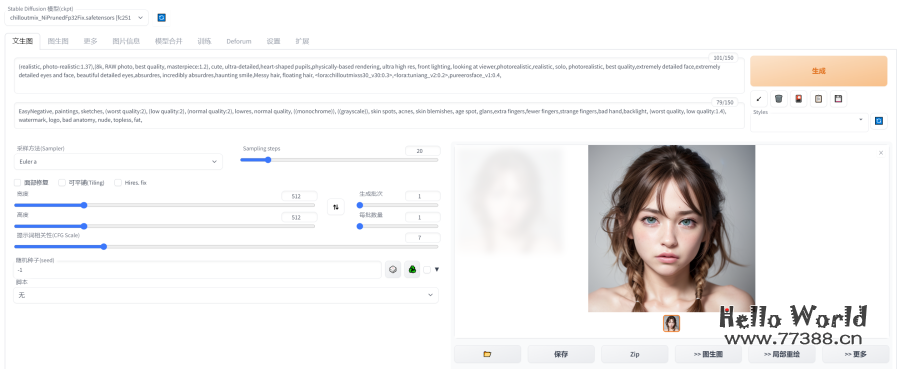Adjust the 生成批次 batch count slider
This screenshot has height=369, width=900.
pos(397,205)
